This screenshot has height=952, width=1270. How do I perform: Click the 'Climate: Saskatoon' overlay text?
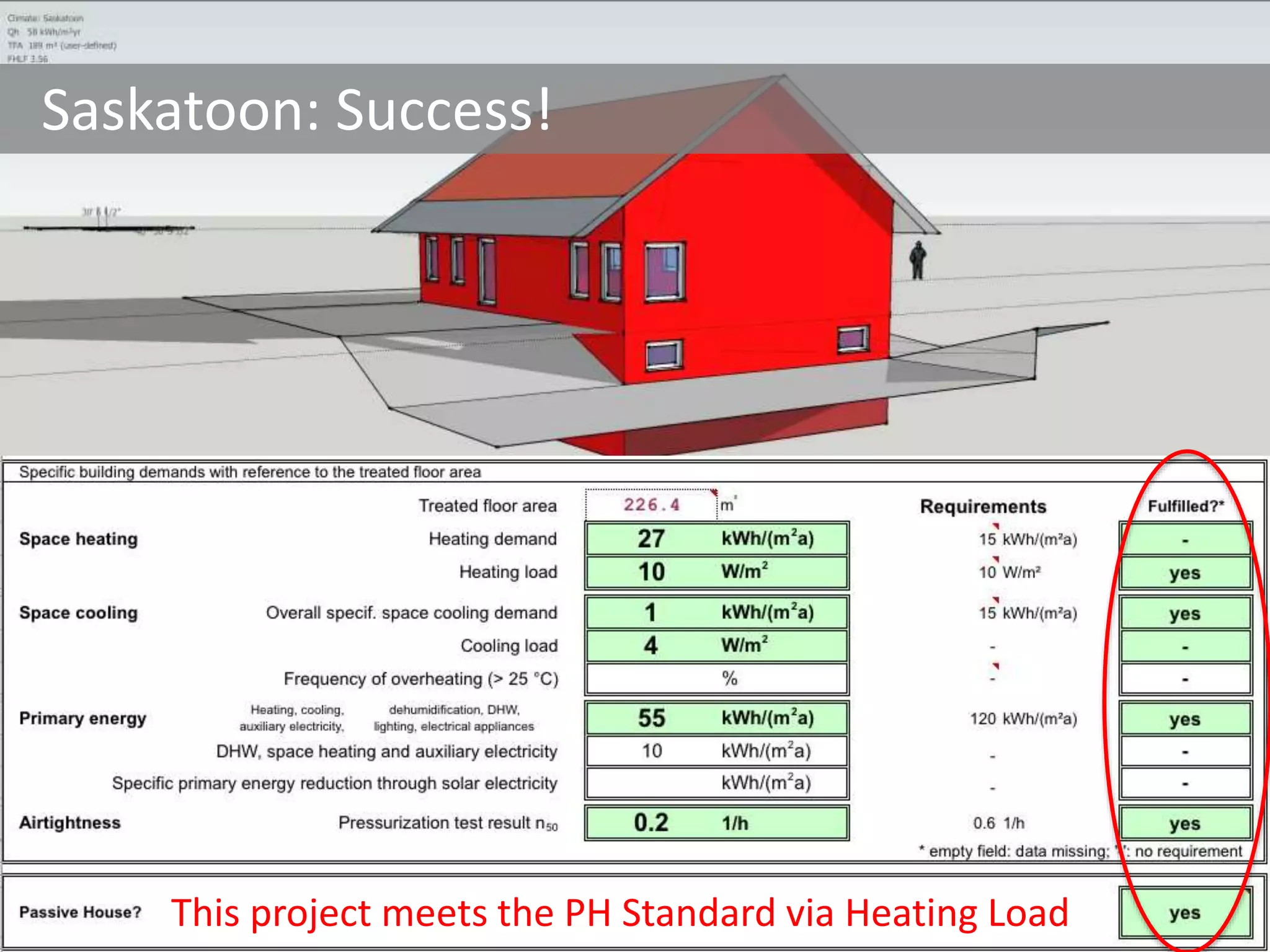(45, 18)
